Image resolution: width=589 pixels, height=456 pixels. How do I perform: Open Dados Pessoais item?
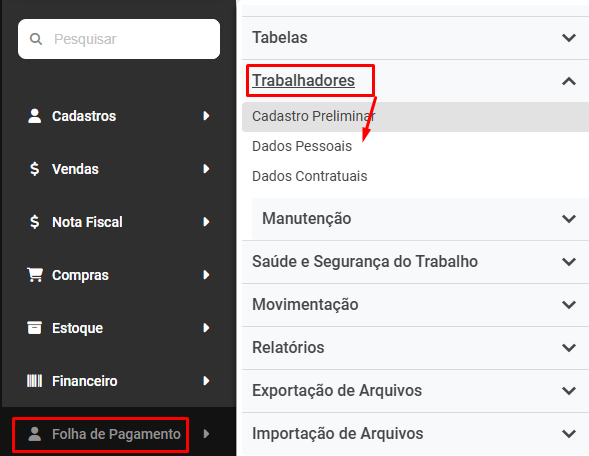302,146
